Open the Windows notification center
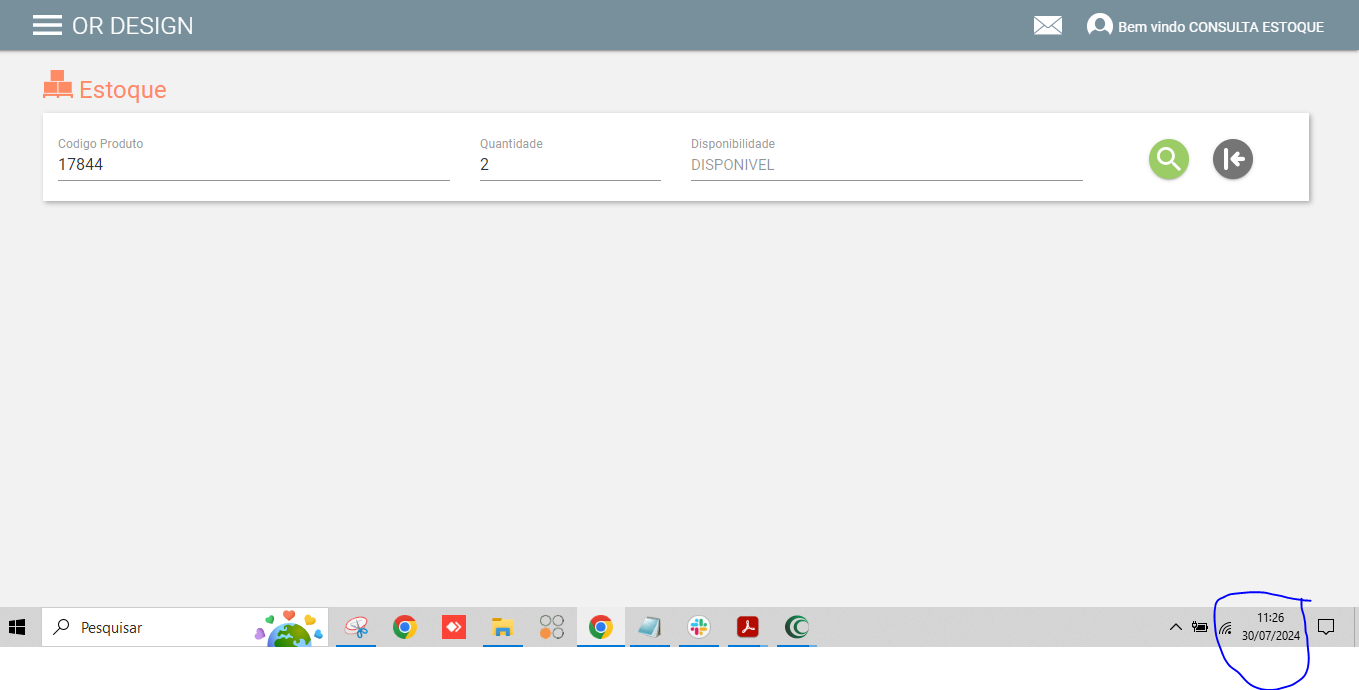1359x690 pixels. pyautogui.click(x=1326, y=627)
